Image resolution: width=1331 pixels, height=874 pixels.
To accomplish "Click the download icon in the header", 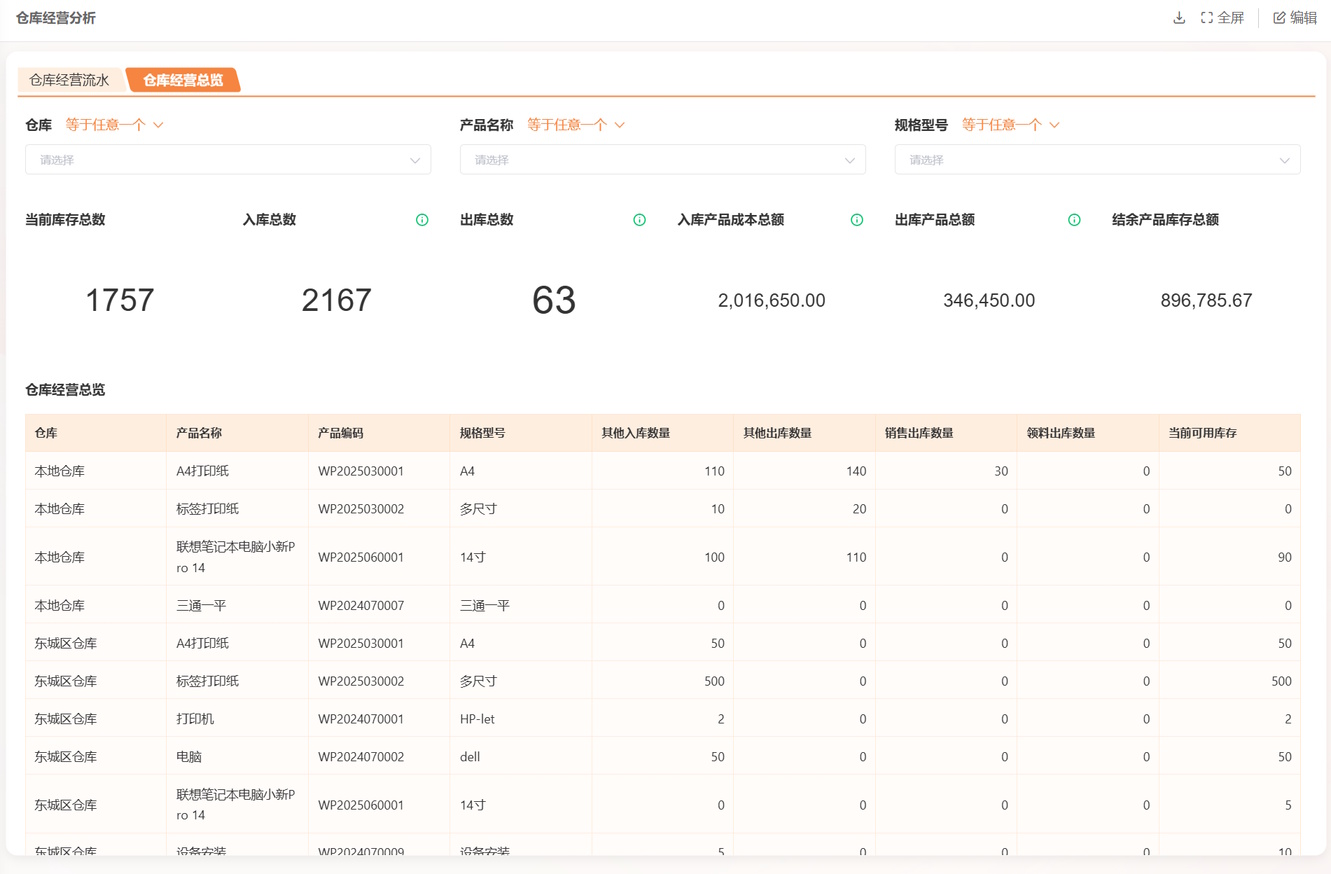I will pyautogui.click(x=1179, y=18).
